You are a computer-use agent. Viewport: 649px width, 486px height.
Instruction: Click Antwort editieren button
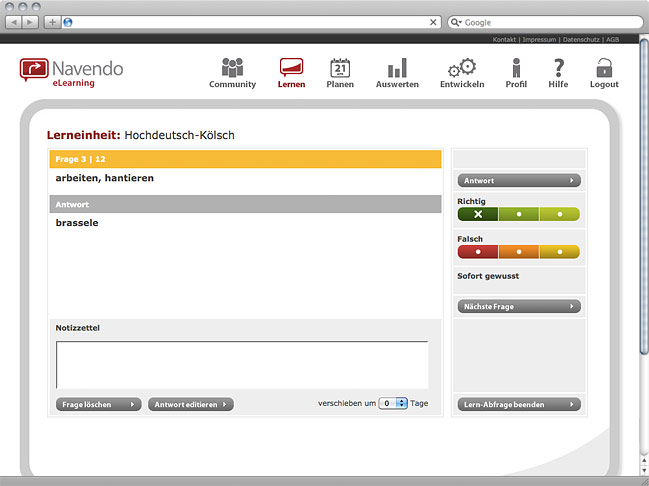click(x=191, y=404)
